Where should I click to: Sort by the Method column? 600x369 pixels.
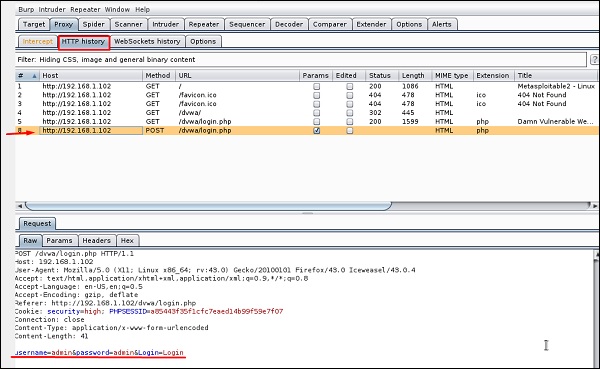[159, 75]
